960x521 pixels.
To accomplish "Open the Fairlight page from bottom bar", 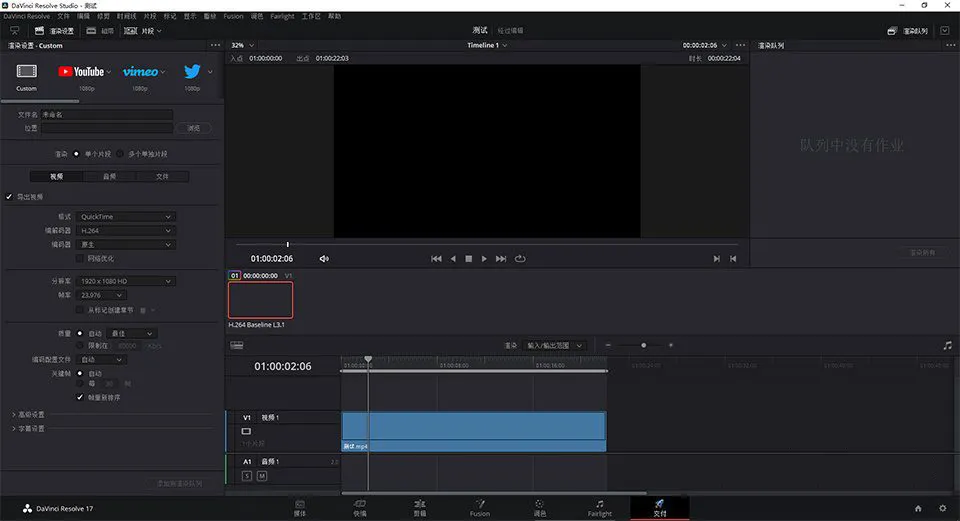I will tap(599, 507).
